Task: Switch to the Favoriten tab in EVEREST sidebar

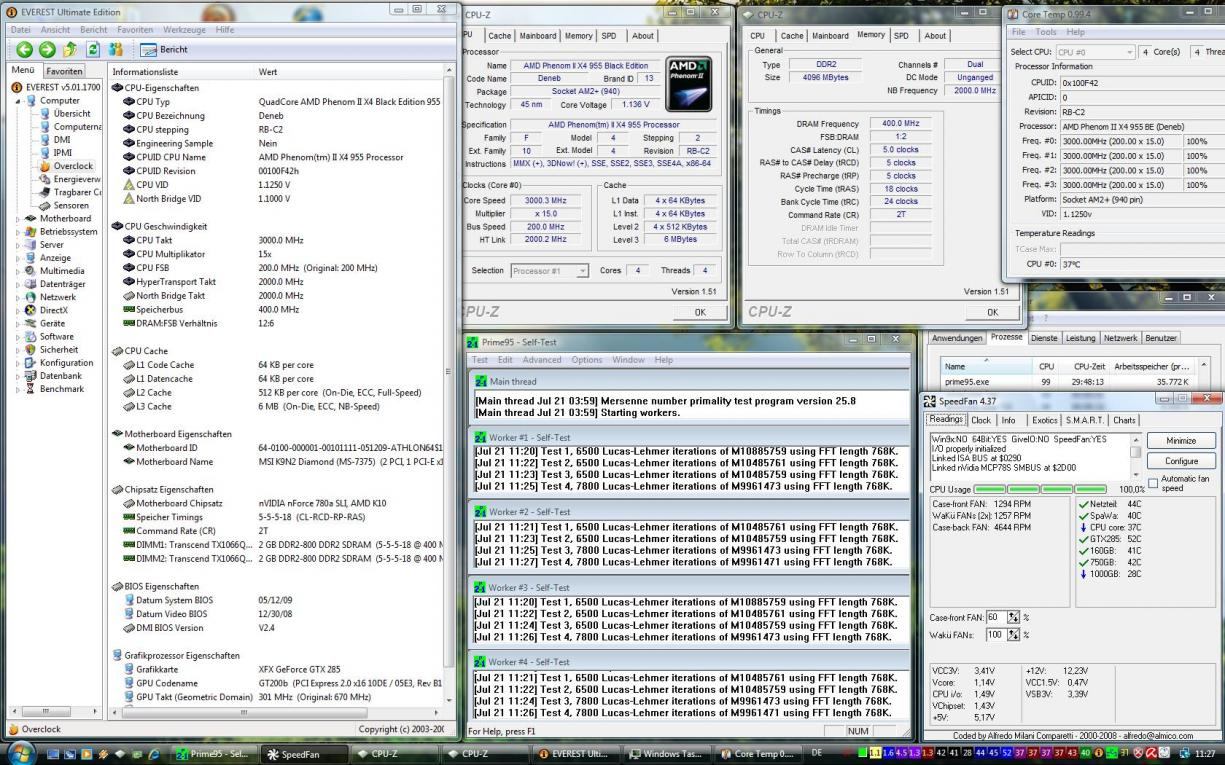Action: 65,72
